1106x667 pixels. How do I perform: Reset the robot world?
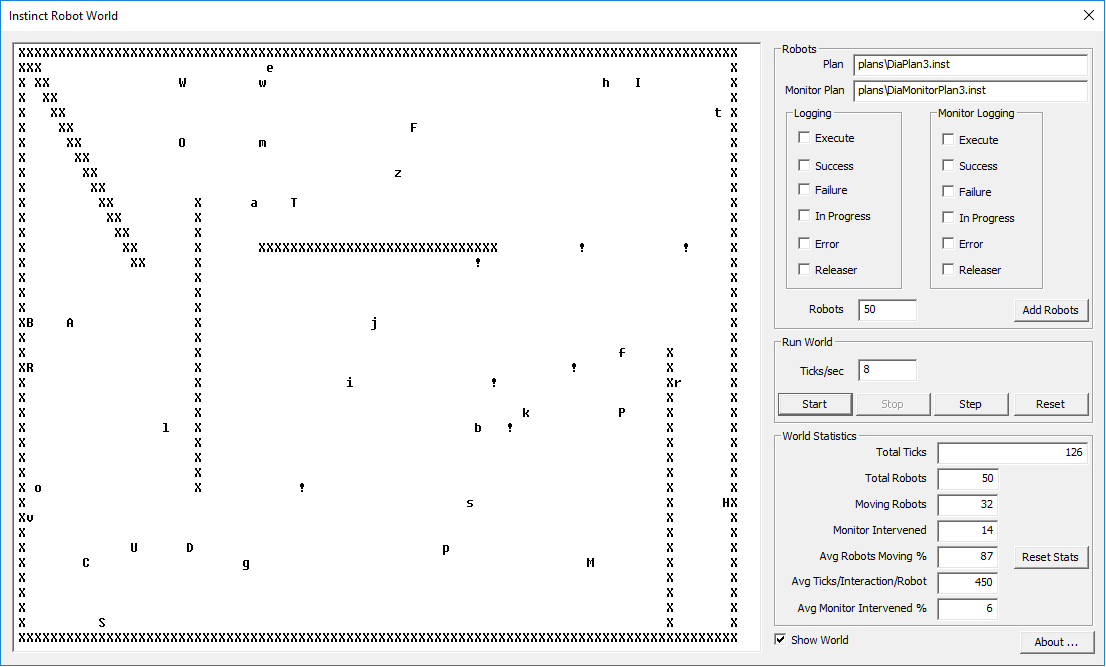tap(1050, 404)
